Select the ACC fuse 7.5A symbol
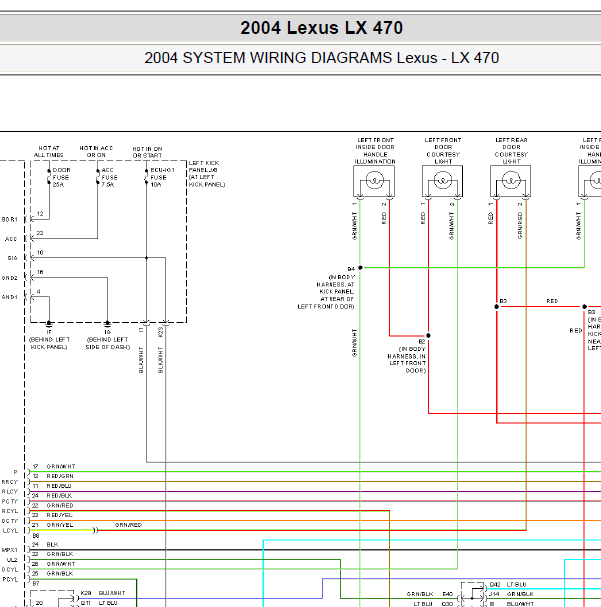The image size is (601, 607). click(98, 177)
